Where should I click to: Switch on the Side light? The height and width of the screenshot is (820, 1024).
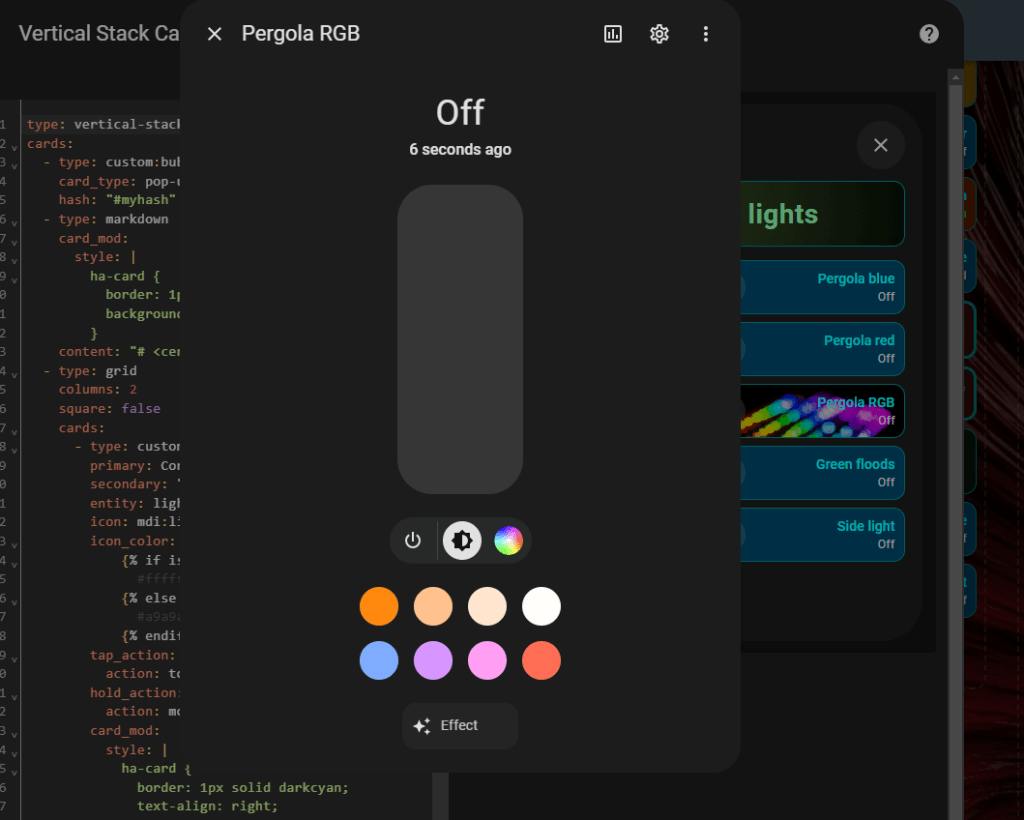pyautogui.click(x=822, y=534)
